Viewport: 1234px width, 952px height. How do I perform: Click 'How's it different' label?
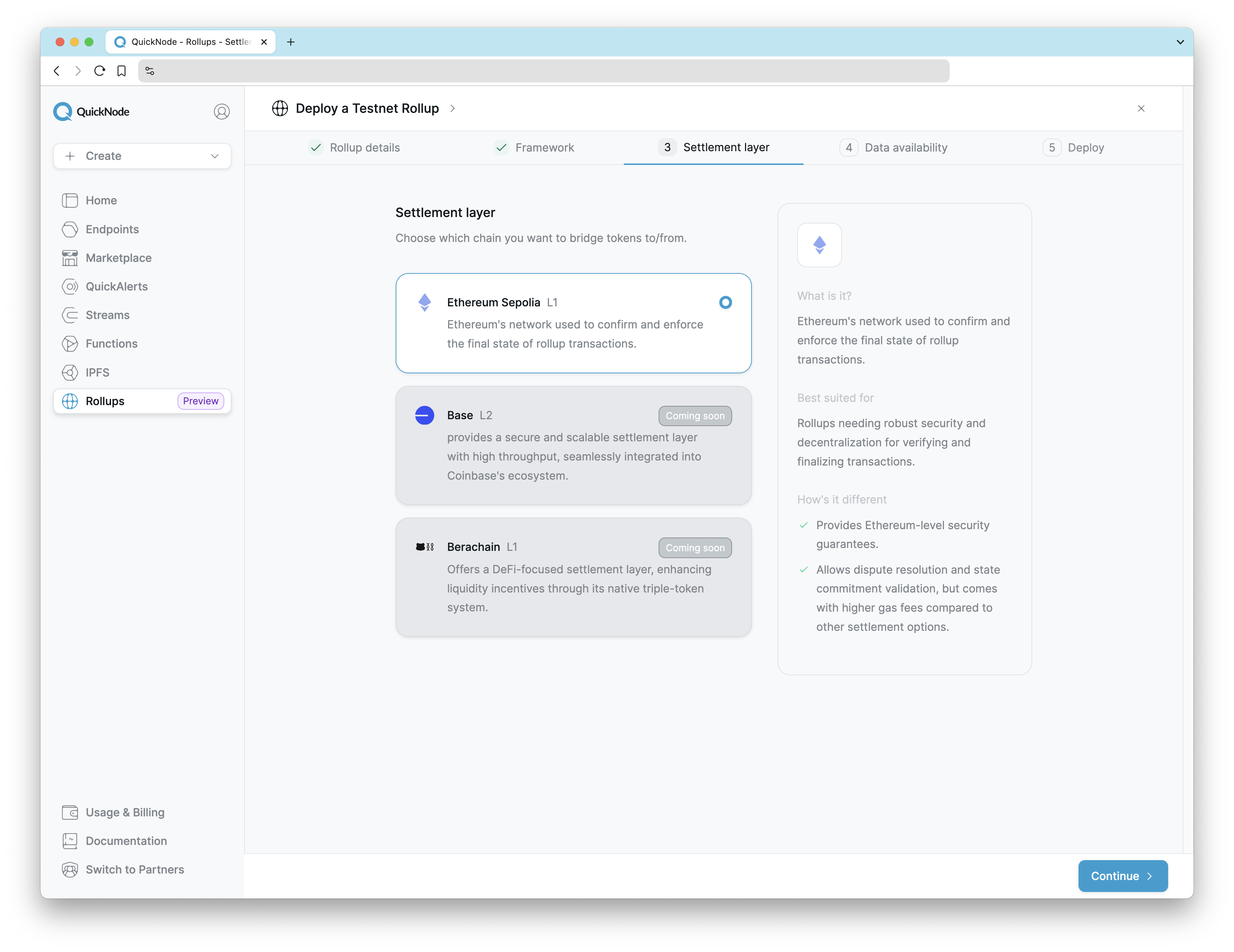point(841,500)
